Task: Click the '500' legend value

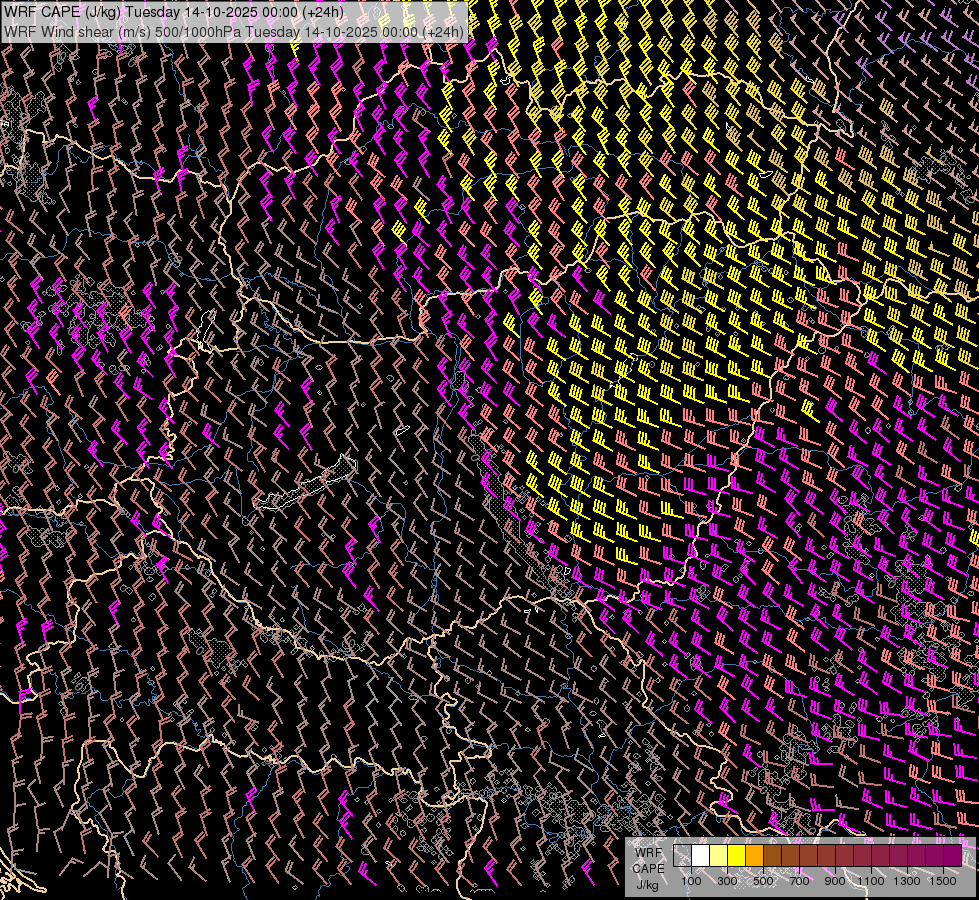Action: pos(763,881)
